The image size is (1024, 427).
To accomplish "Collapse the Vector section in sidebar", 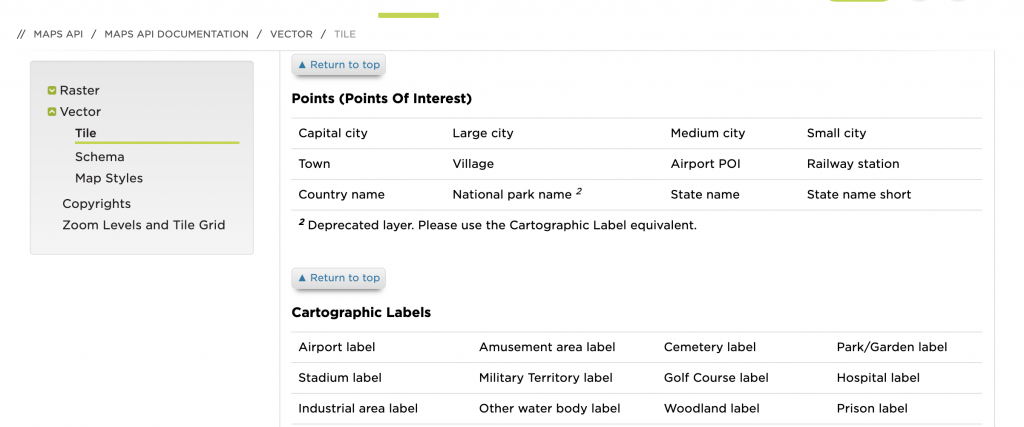I will (52, 112).
